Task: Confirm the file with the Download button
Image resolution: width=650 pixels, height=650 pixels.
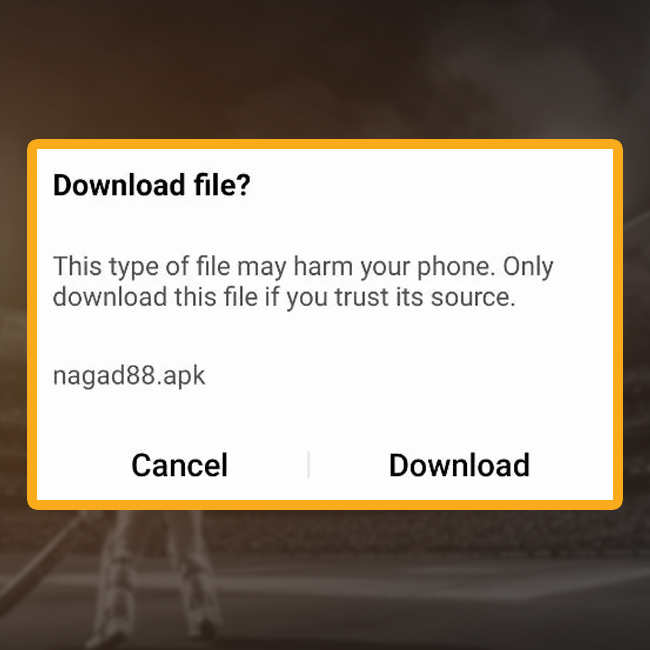Action: point(459,465)
